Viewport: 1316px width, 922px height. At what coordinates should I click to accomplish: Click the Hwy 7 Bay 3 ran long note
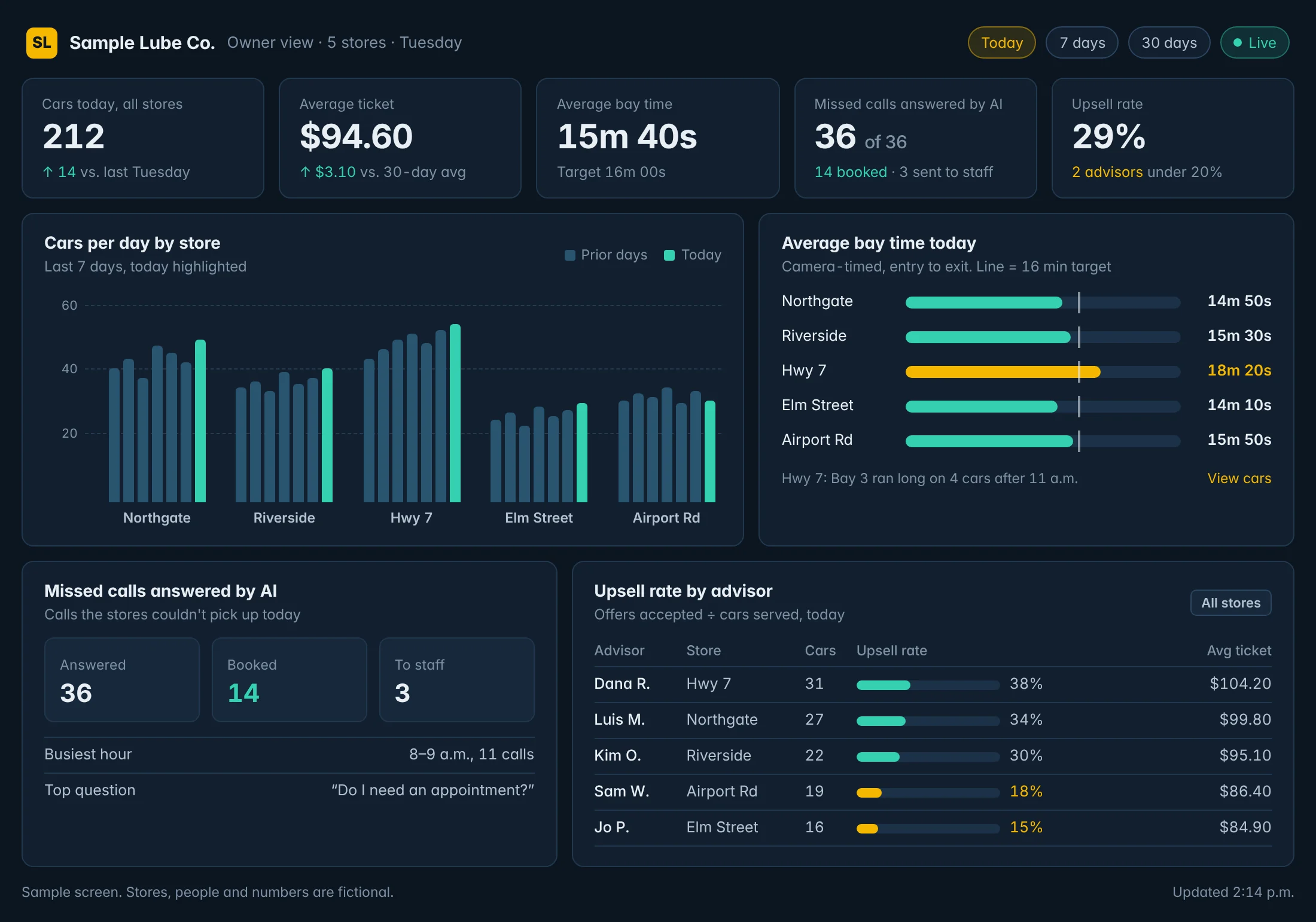coord(930,478)
